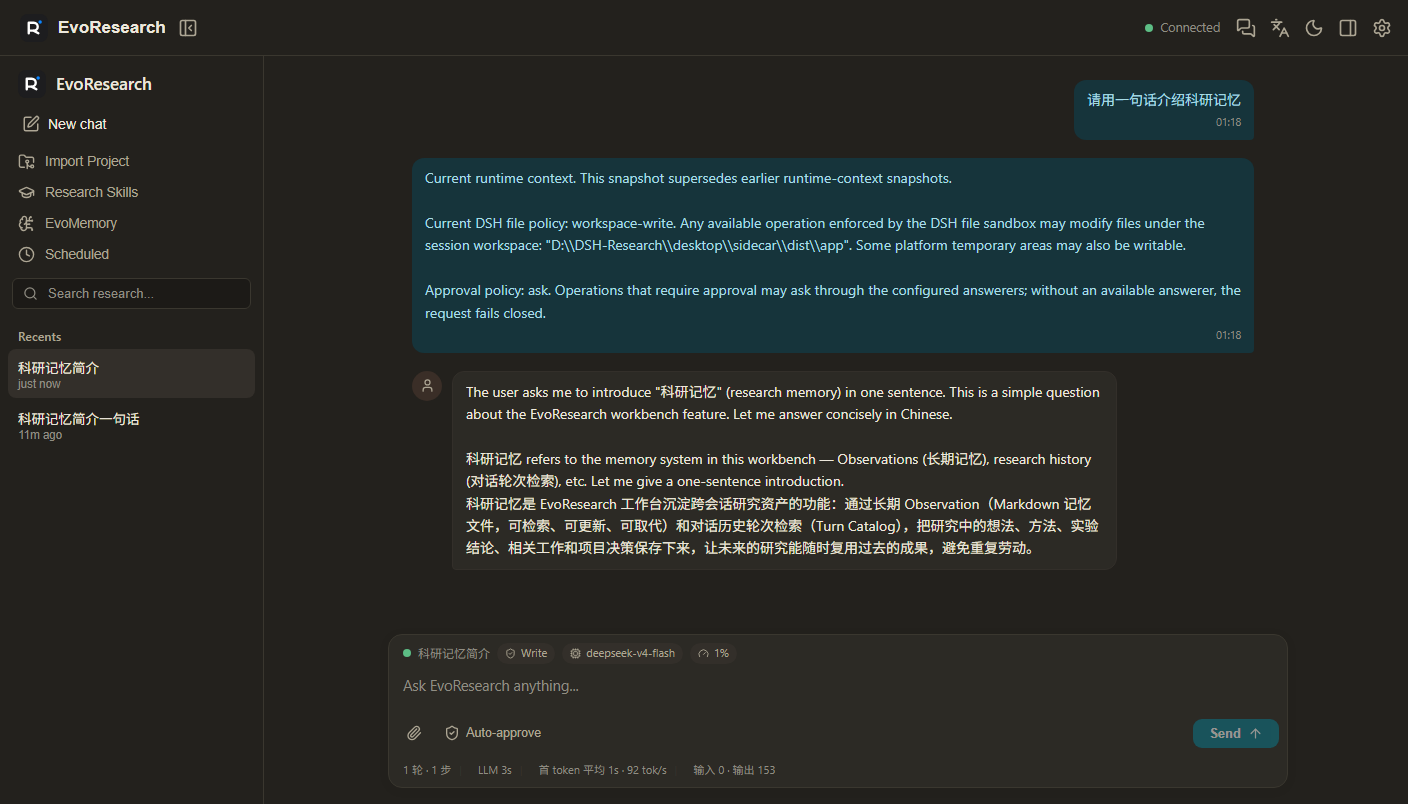
Task: Click the 1 轮 · 1 步 stat
Action: [427, 770]
